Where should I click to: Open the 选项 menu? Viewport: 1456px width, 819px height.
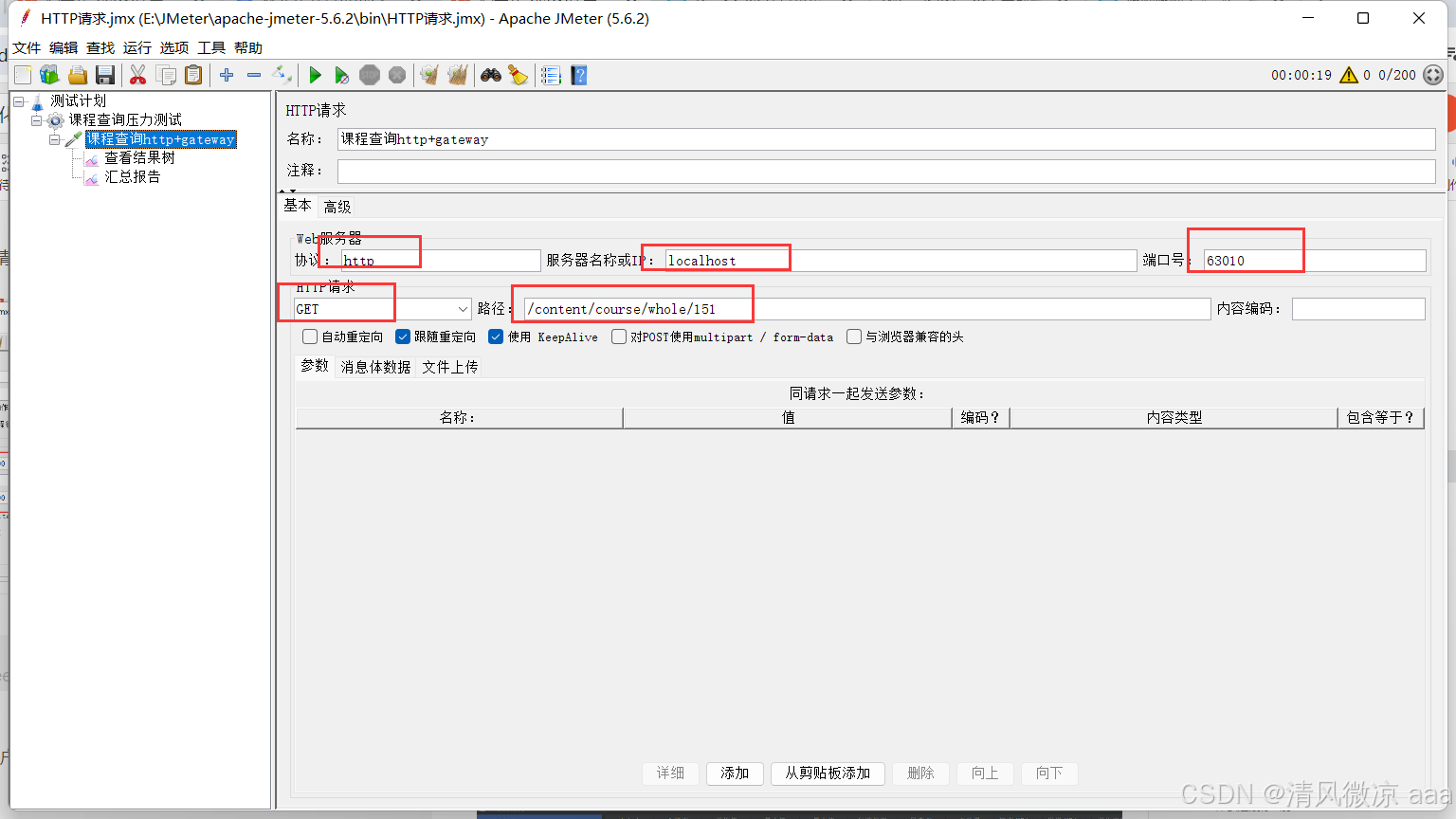[x=174, y=47]
